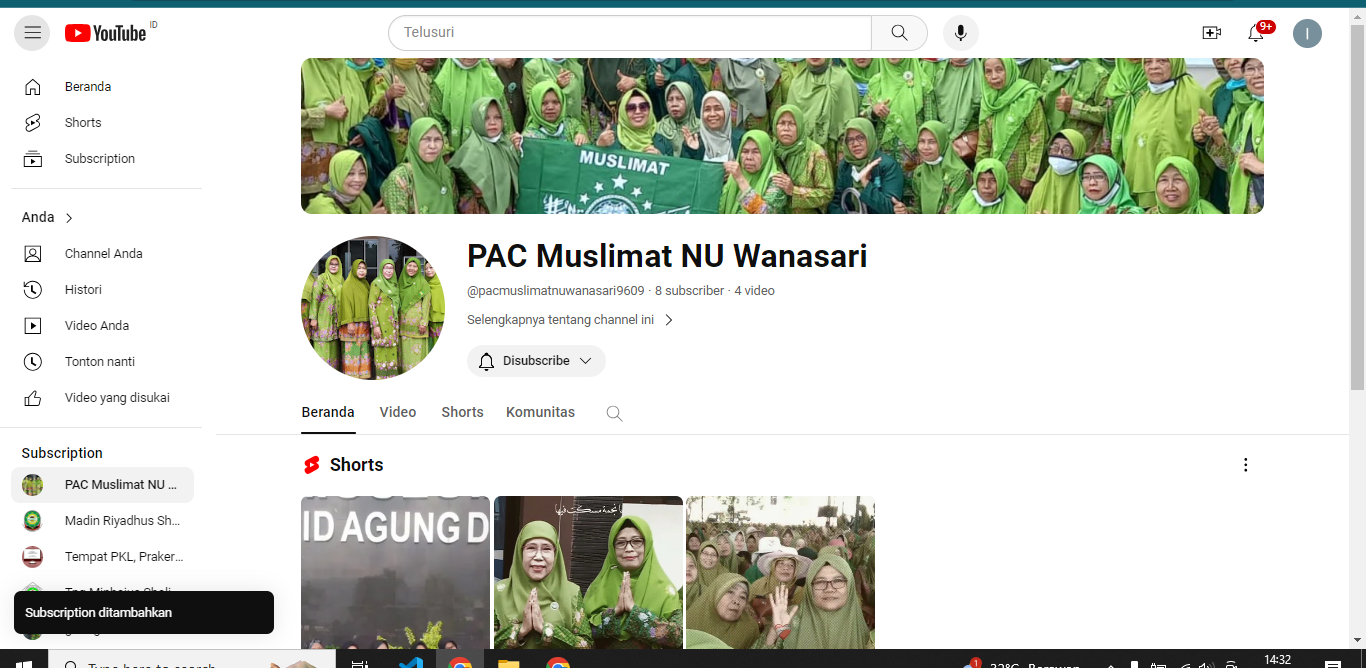Start voice search with microphone
This screenshot has height=668, width=1366.
click(960, 33)
